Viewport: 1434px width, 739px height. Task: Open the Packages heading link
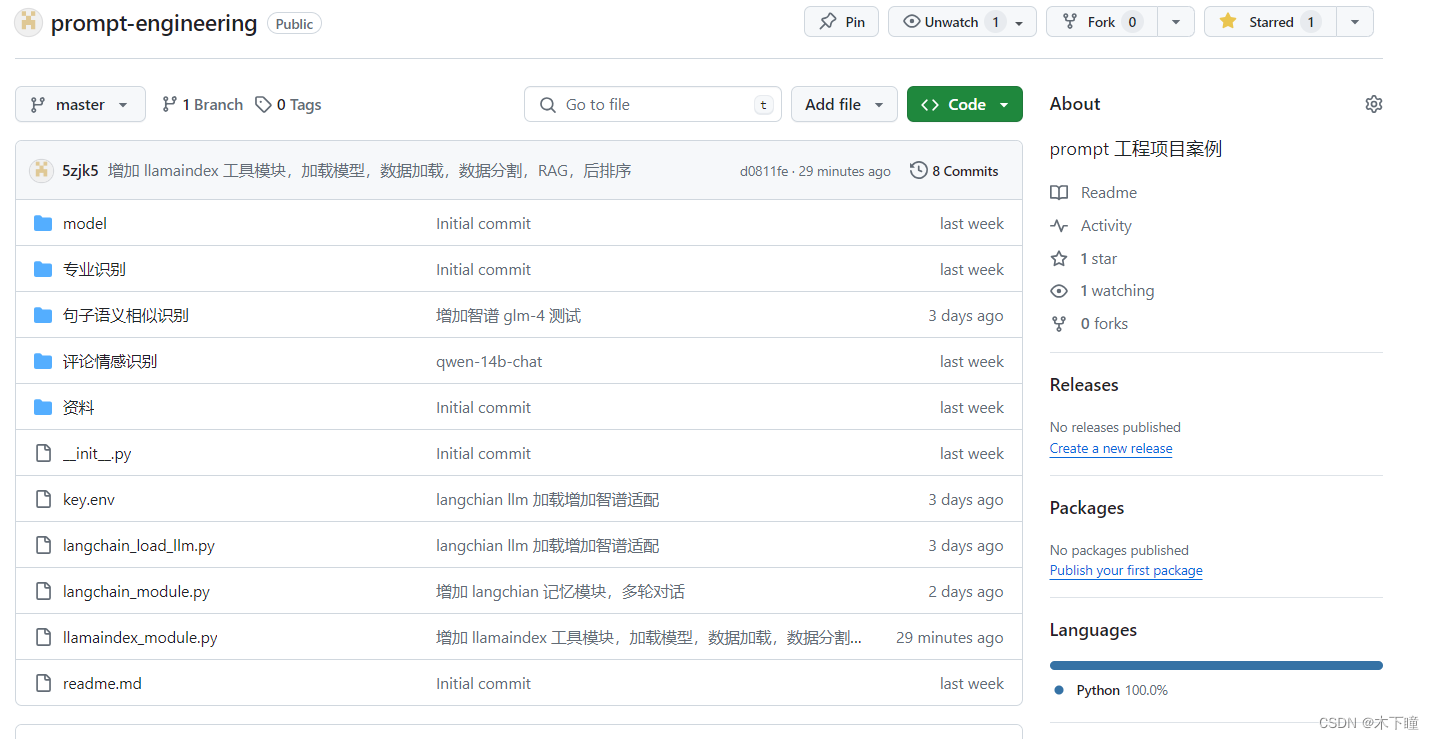(x=1087, y=508)
